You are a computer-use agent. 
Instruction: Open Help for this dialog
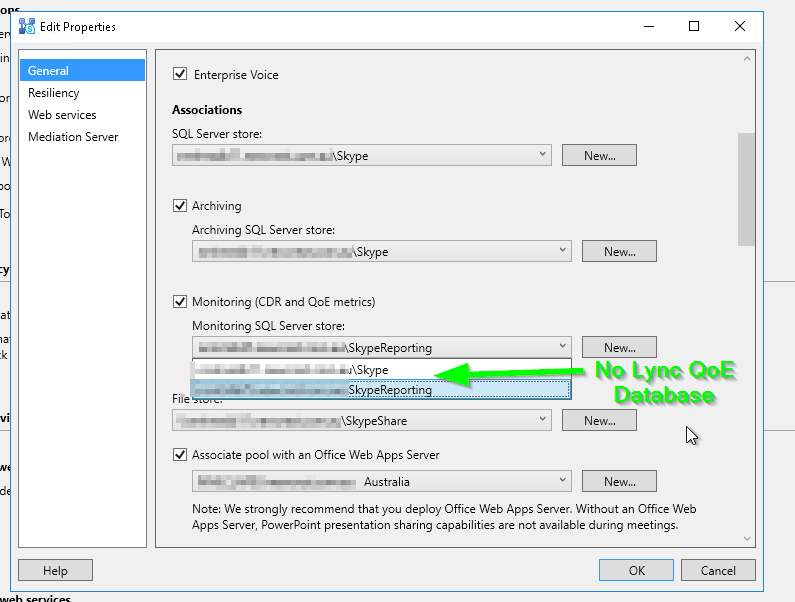[55, 570]
